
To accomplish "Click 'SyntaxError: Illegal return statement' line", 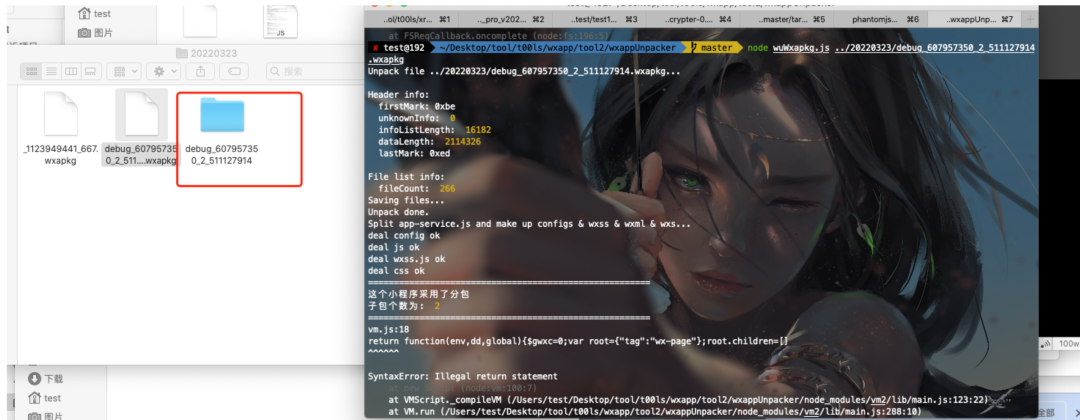I will [462, 377].
